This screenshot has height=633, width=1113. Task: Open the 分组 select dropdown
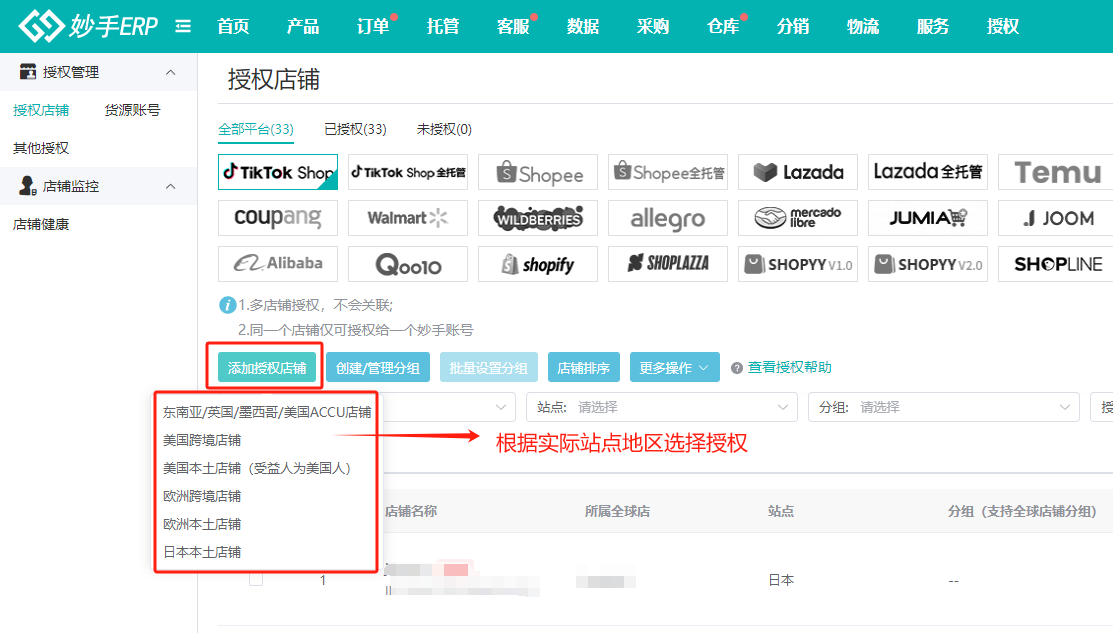[x=943, y=407]
